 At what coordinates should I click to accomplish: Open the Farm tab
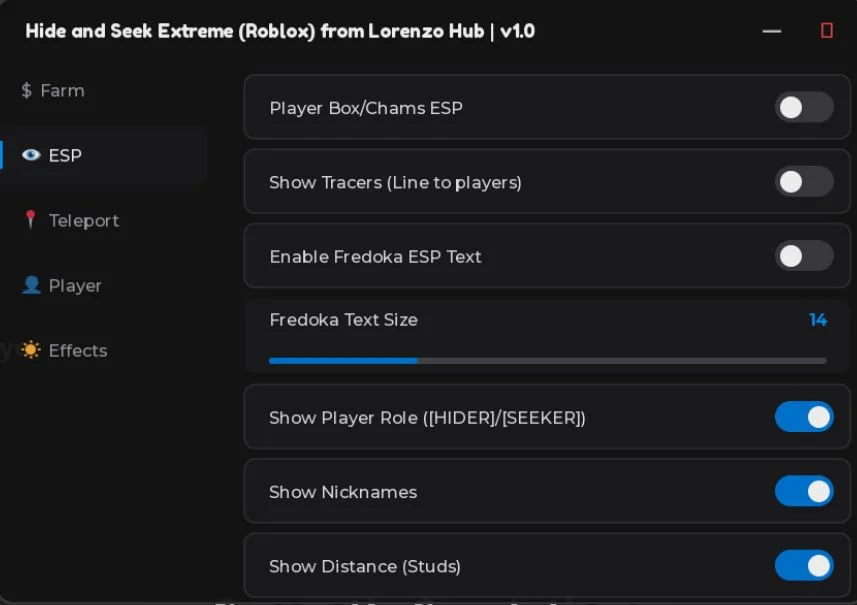pyautogui.click(x=62, y=91)
